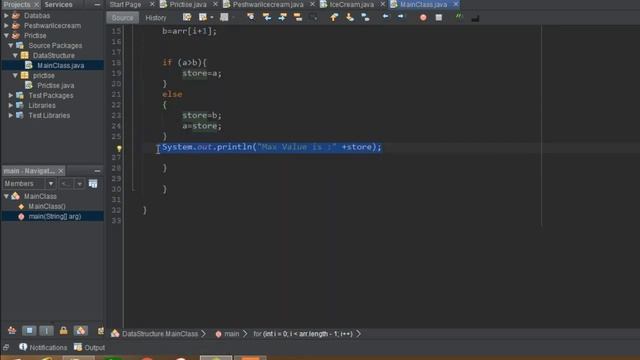Select MainClass() constructor in Navigator

coord(47,207)
